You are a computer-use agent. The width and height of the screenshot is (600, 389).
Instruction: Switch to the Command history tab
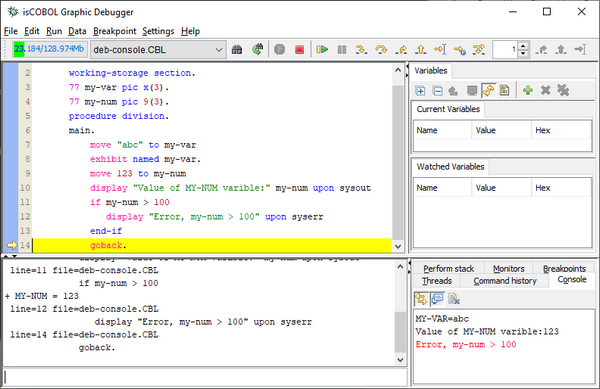coord(505,281)
